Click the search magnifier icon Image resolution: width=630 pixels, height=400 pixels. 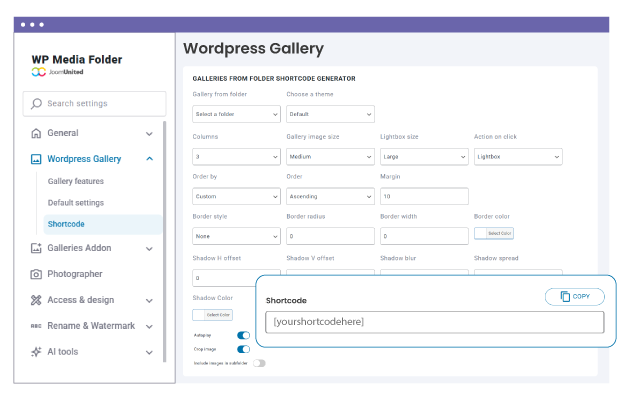(37, 104)
